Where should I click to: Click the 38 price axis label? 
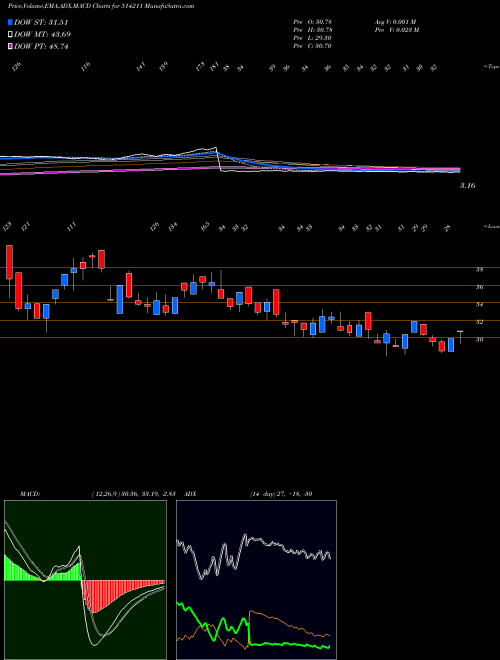tap(479, 270)
